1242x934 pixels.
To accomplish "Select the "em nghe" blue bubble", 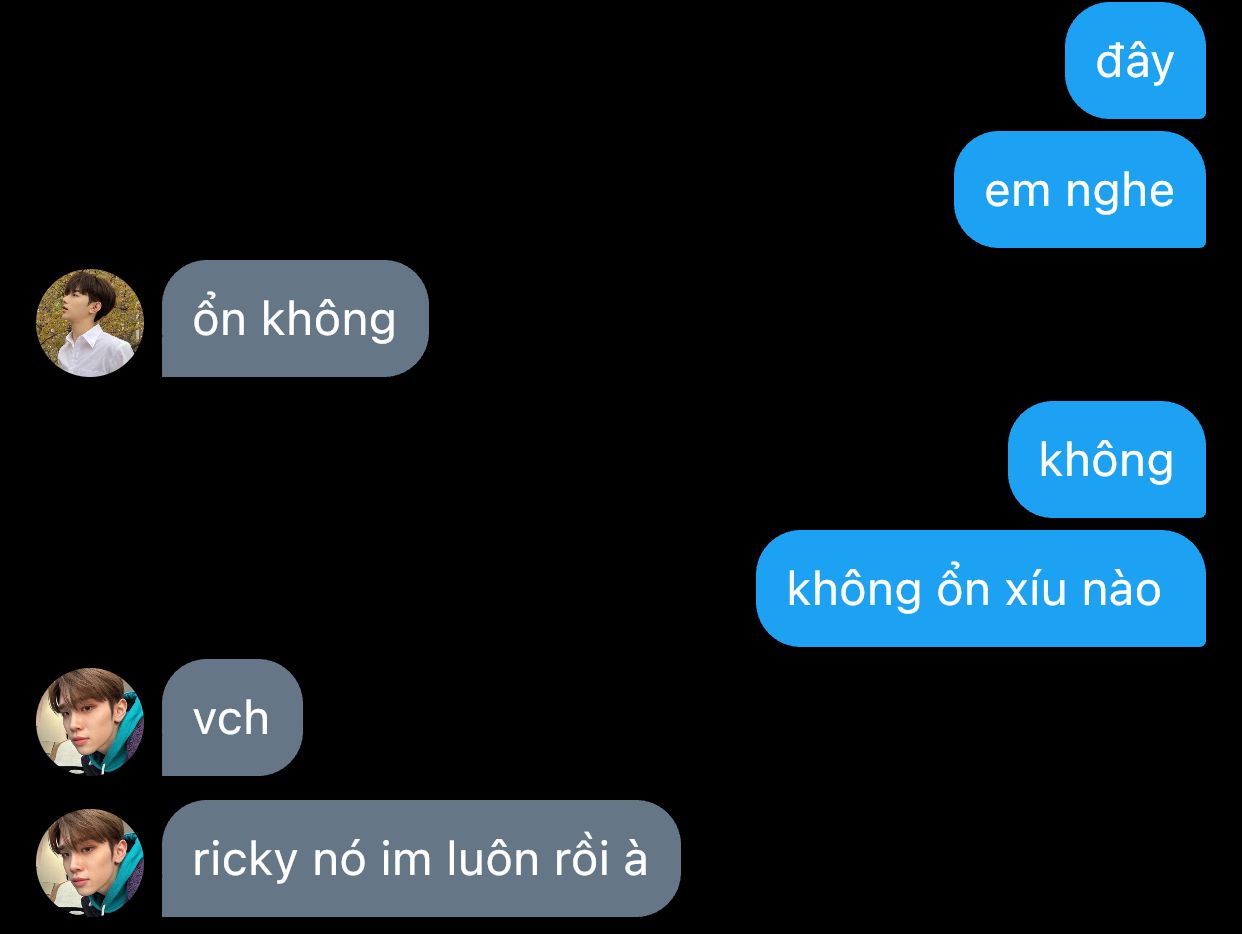I will 1080,189.
